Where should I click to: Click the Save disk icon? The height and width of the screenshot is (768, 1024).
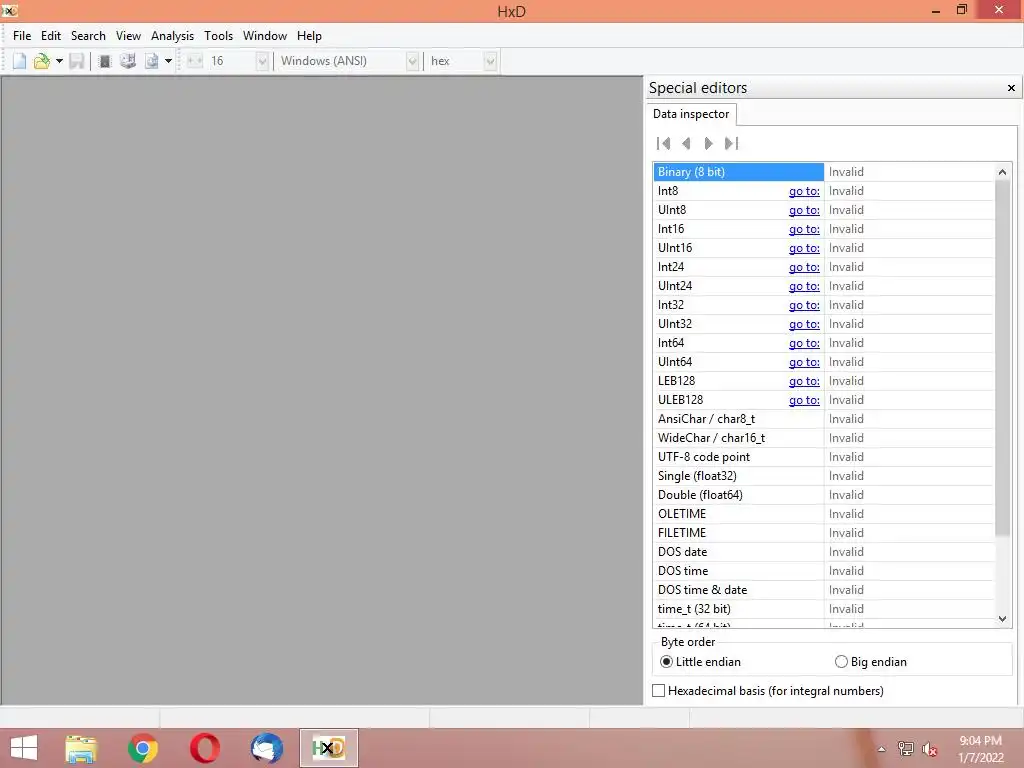[x=77, y=61]
